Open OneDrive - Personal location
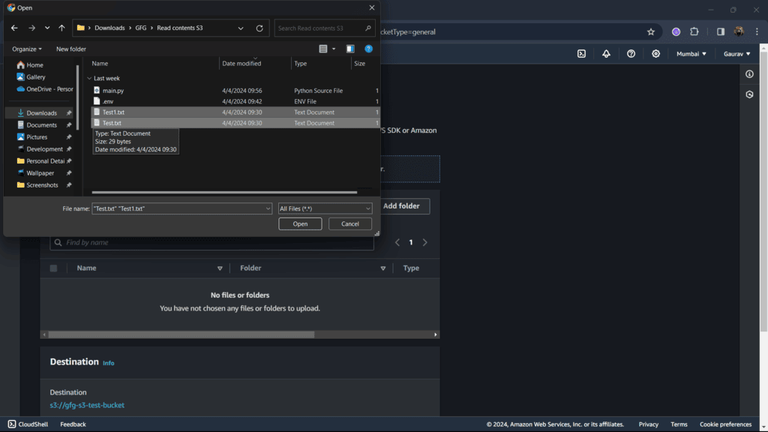Screen dimensions: 768x432 coord(45,89)
